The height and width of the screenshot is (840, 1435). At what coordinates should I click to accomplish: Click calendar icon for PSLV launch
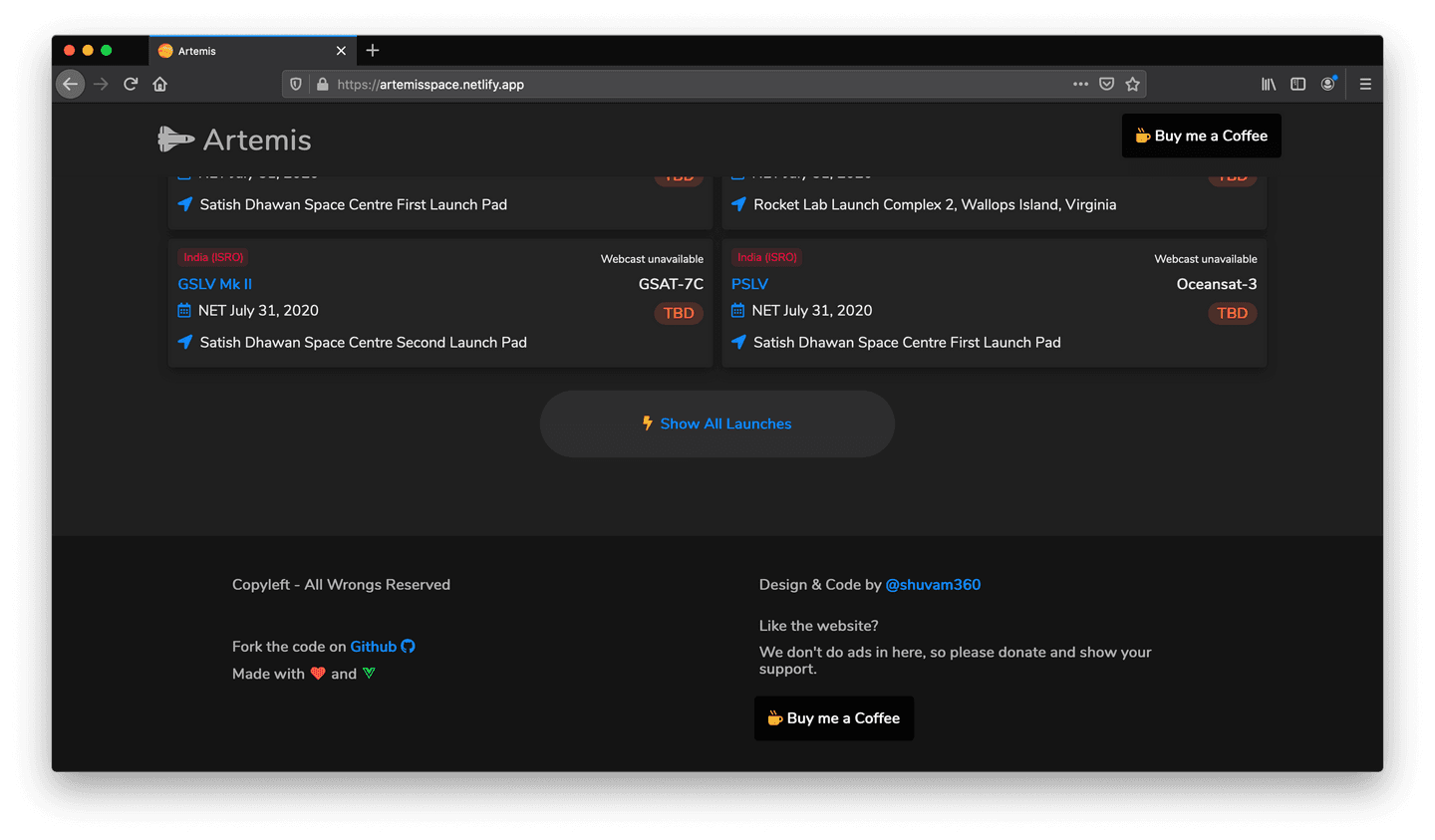point(738,311)
